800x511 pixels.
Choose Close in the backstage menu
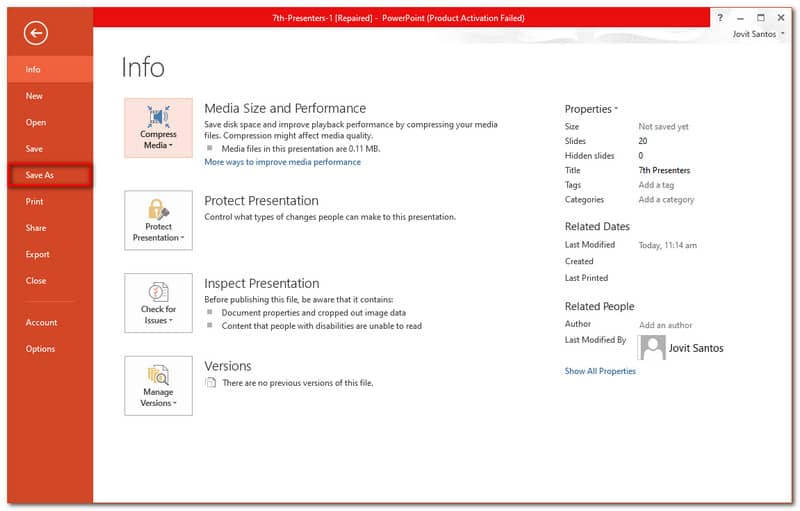(50, 281)
